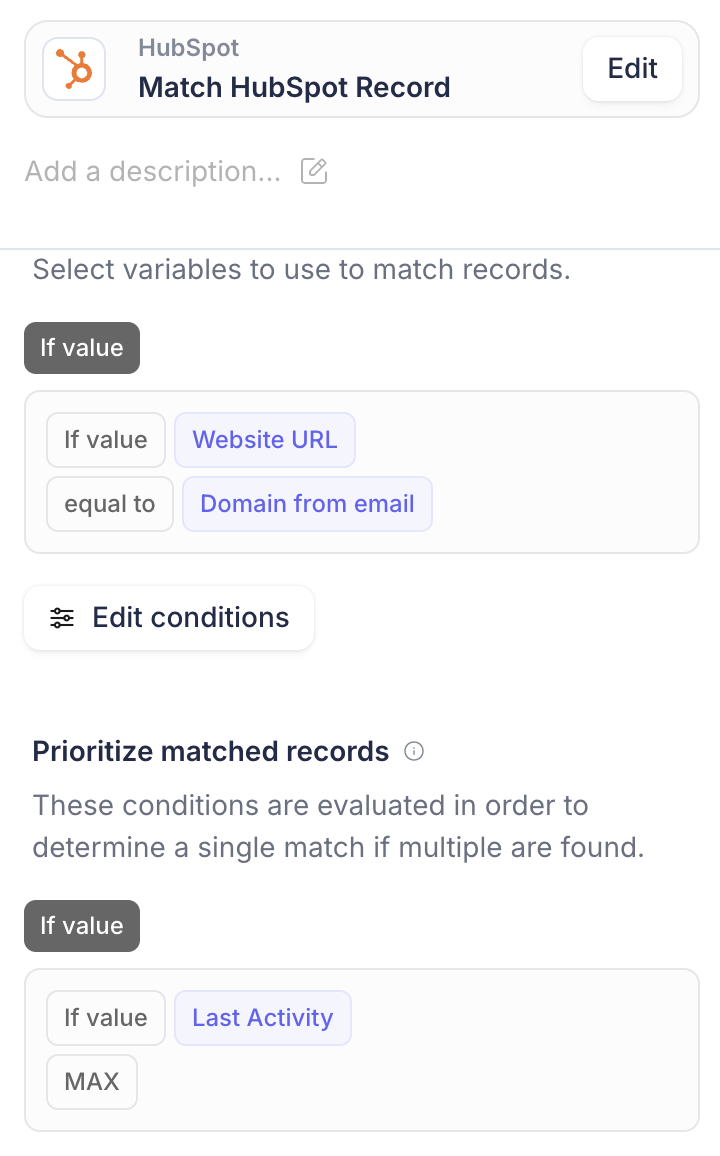Click the Prioritize matched records heading
The width and height of the screenshot is (720, 1156).
[x=211, y=751]
